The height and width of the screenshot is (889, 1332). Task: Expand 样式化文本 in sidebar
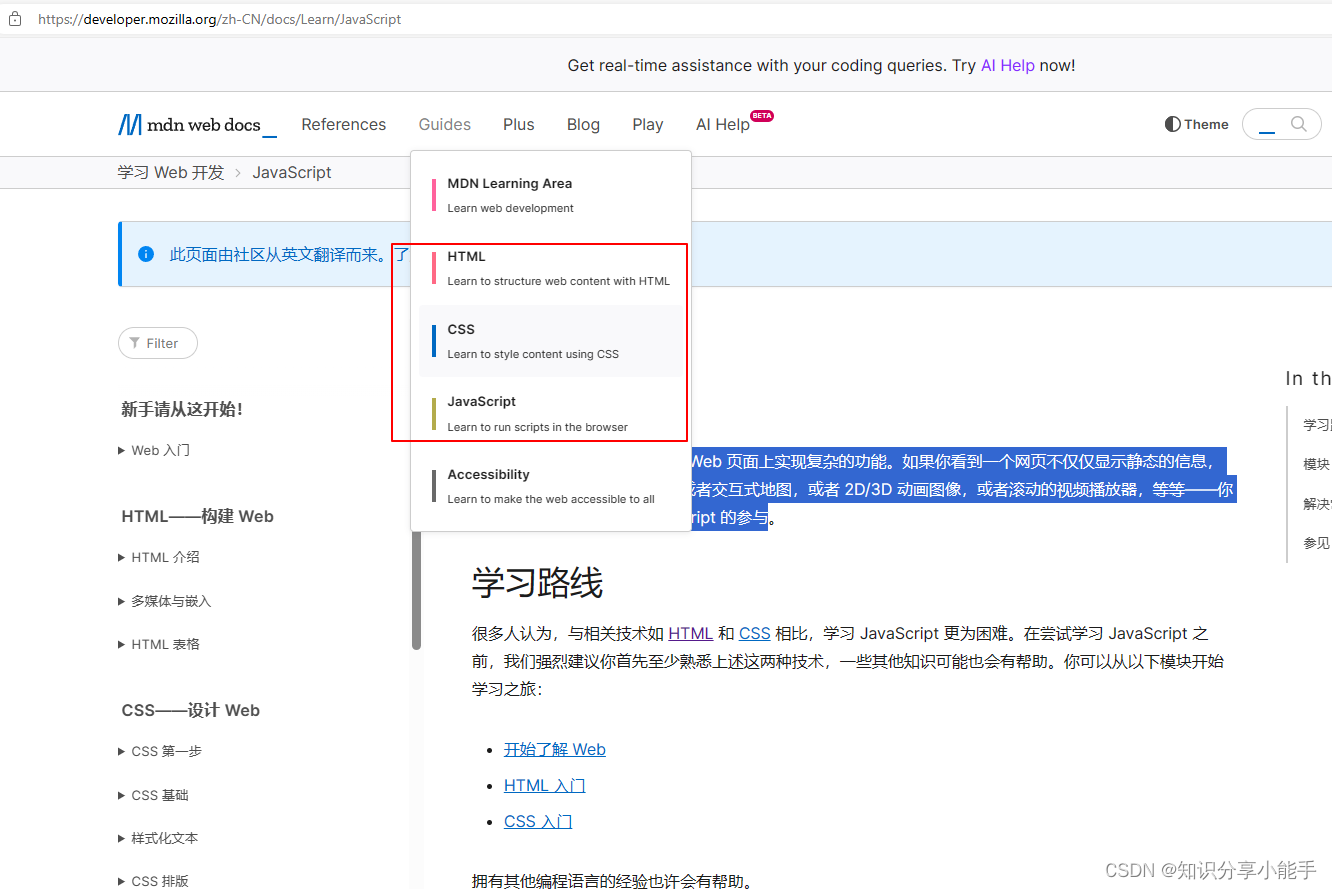click(158, 838)
